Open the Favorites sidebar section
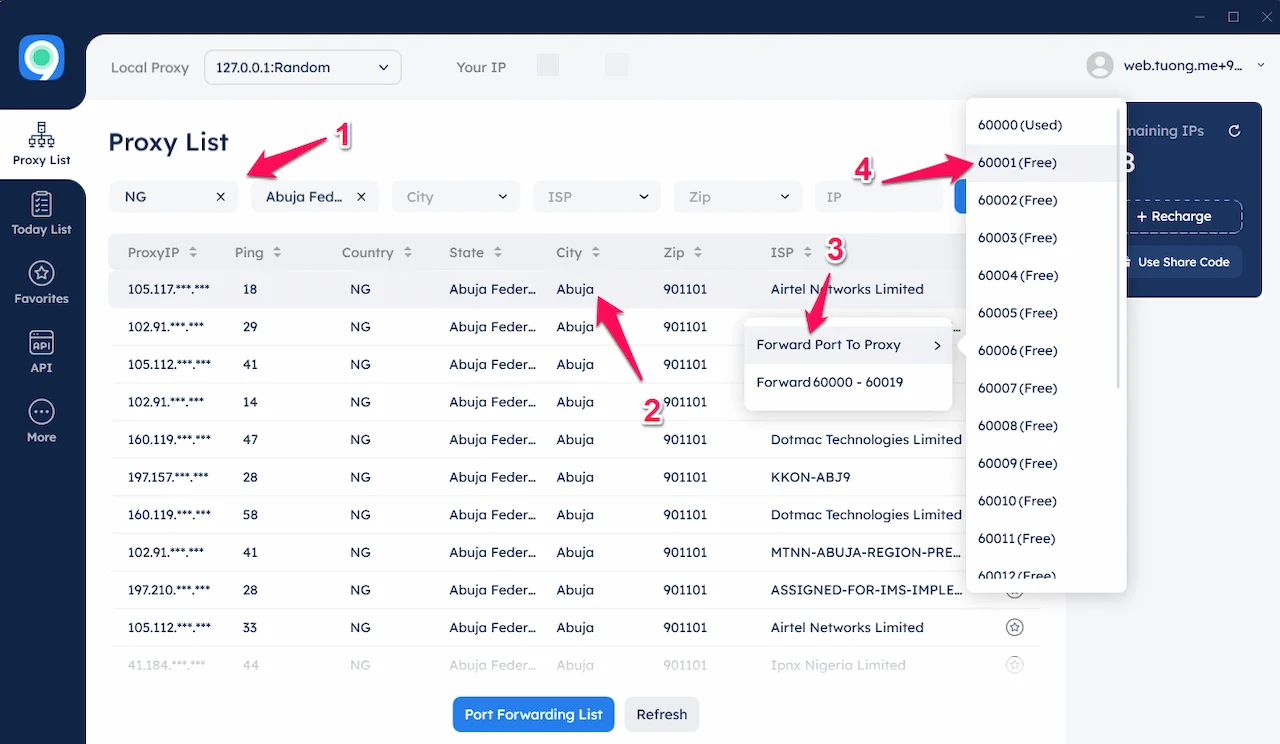 pos(41,283)
